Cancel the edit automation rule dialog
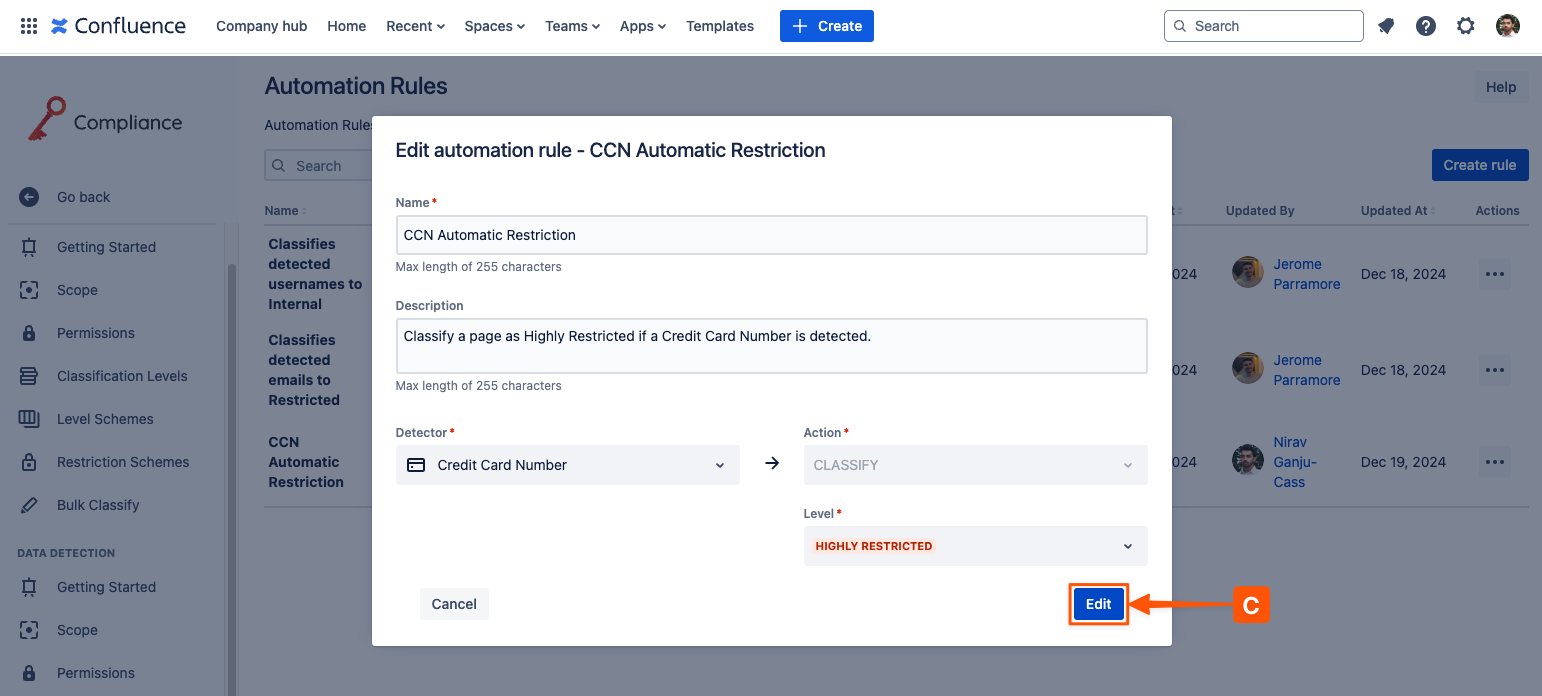Screen dimensions: 1542x696 454,604
